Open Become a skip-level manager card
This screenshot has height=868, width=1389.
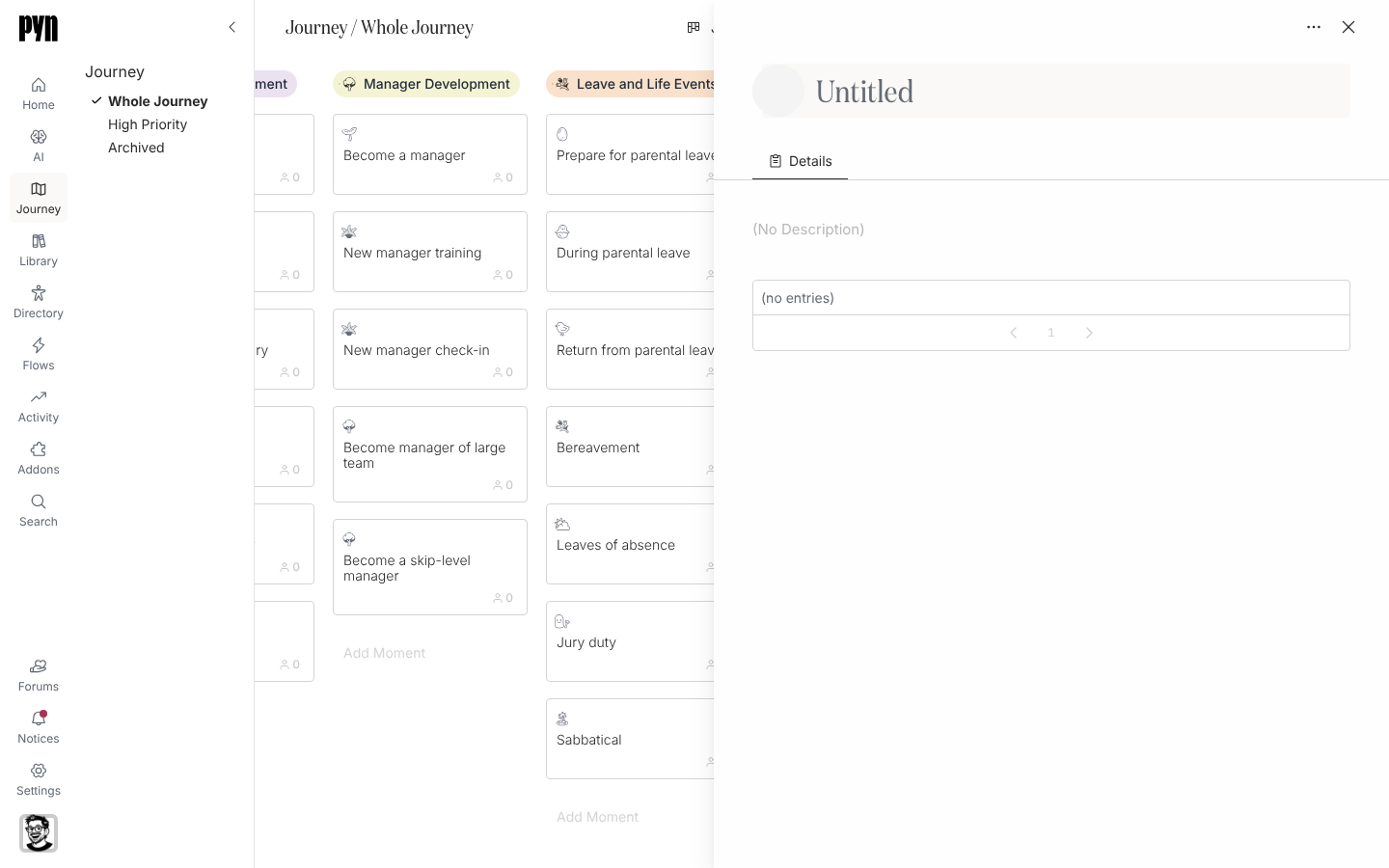click(430, 567)
